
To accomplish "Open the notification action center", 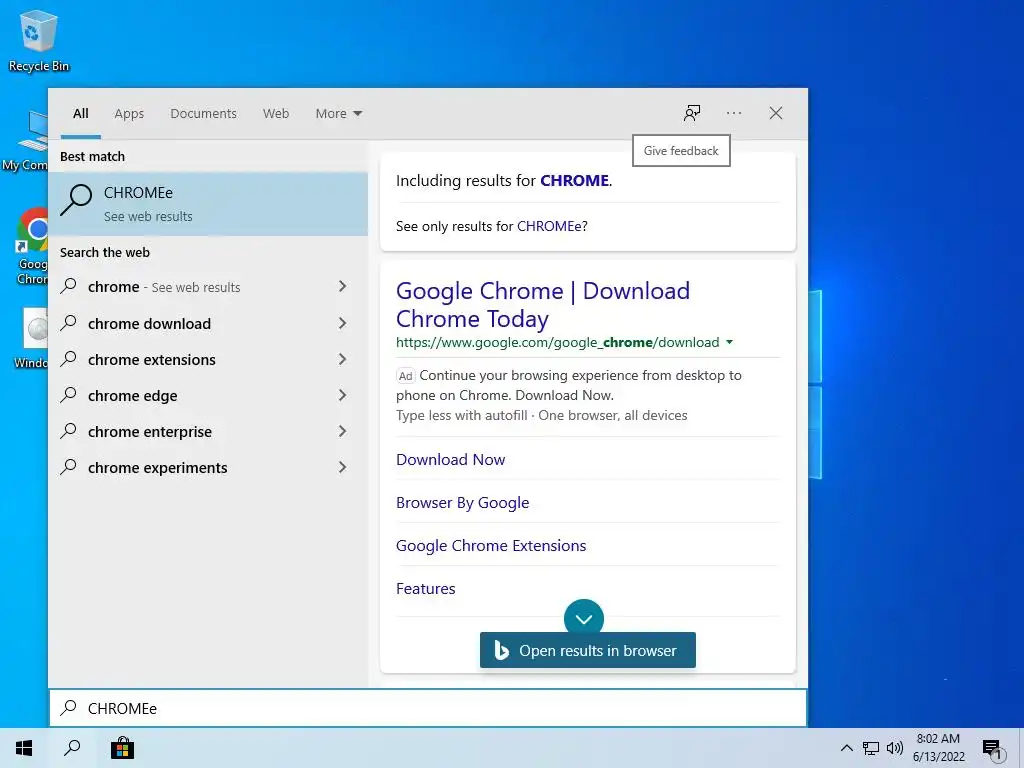I will 993,750.
